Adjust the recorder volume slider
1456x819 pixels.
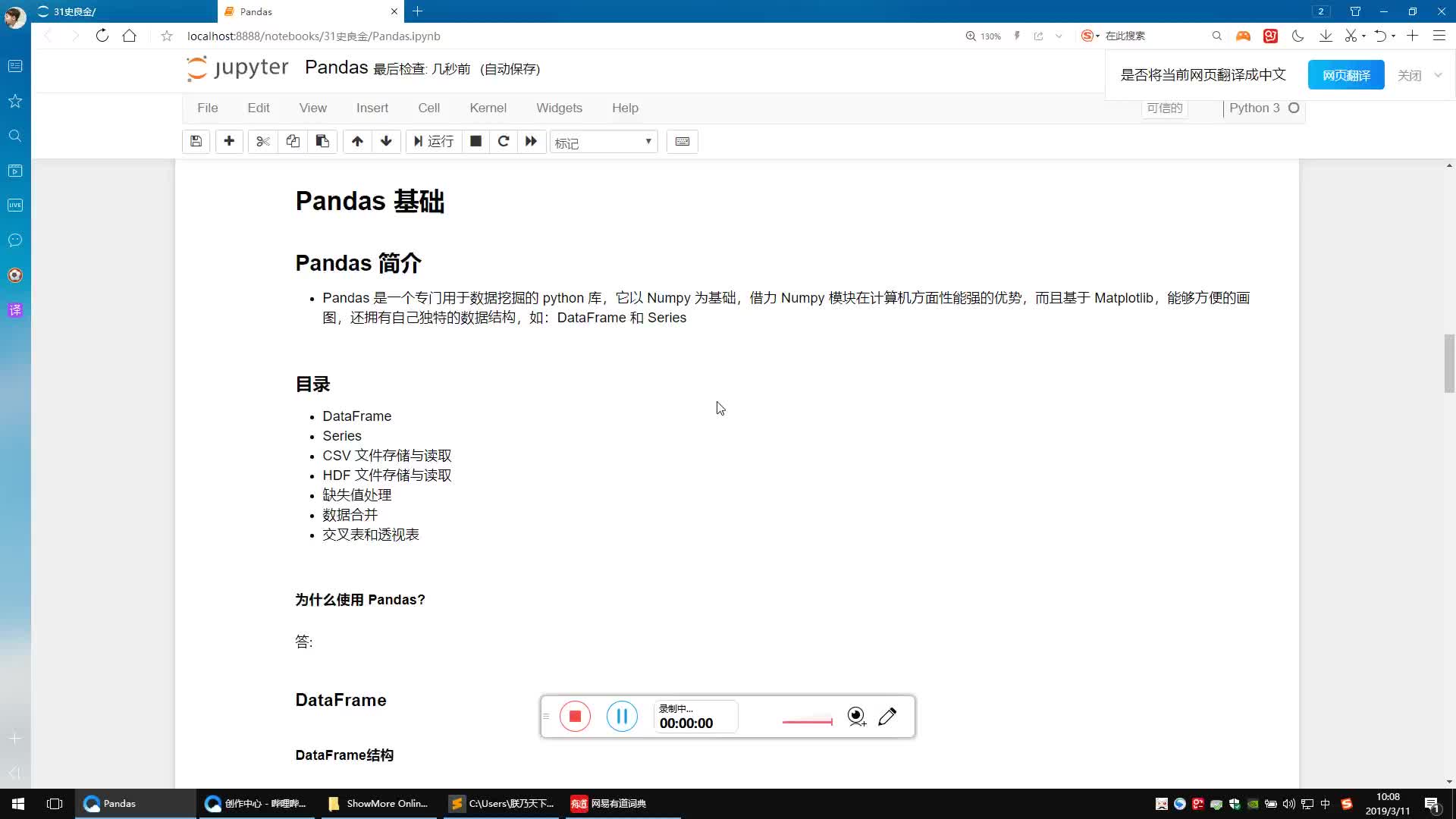pos(807,721)
